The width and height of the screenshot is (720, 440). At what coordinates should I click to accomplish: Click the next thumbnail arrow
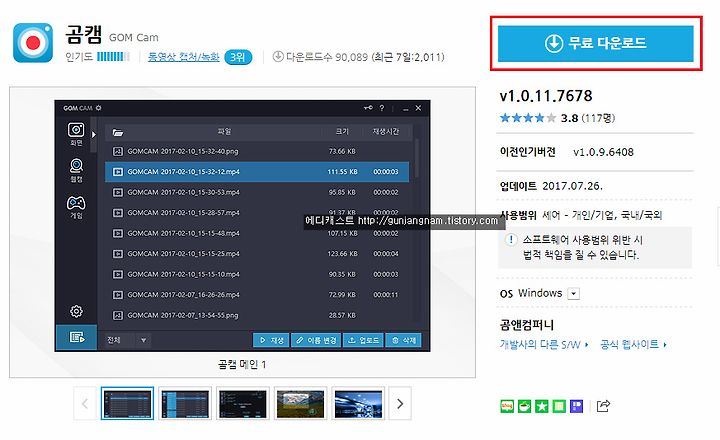coord(400,404)
